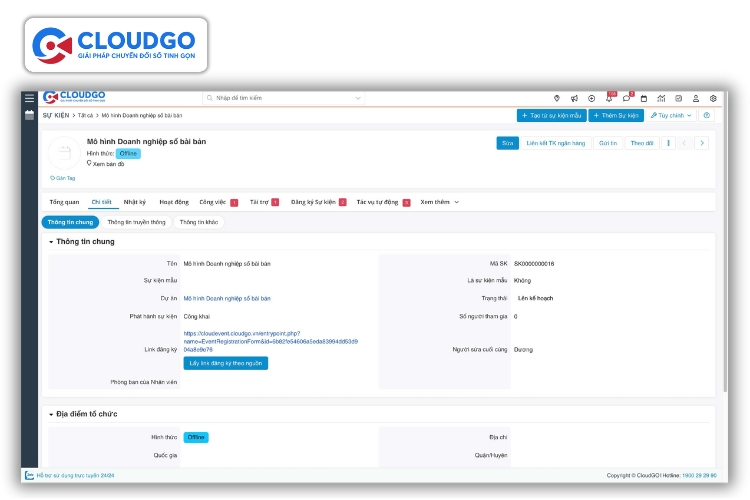Switch to the Thông tin truyền thông pill
750x500 pixels.
click(x=136, y=222)
